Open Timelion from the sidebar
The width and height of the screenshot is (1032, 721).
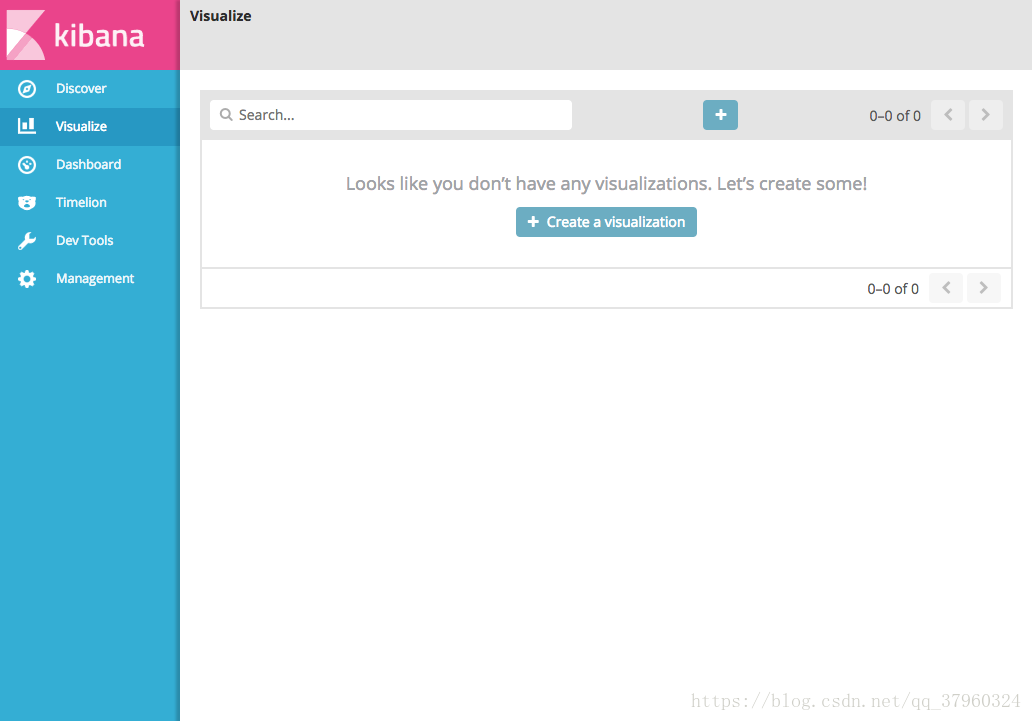pyautogui.click(x=90, y=203)
